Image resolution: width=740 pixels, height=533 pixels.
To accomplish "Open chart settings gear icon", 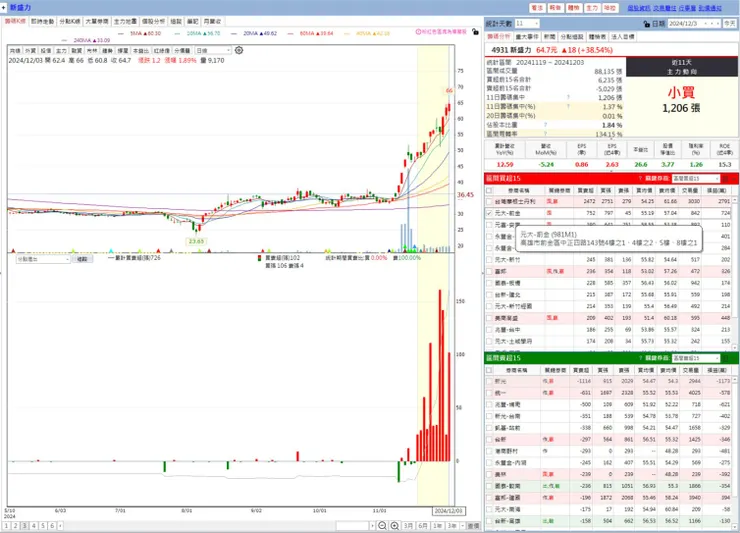I will tap(239, 50).
